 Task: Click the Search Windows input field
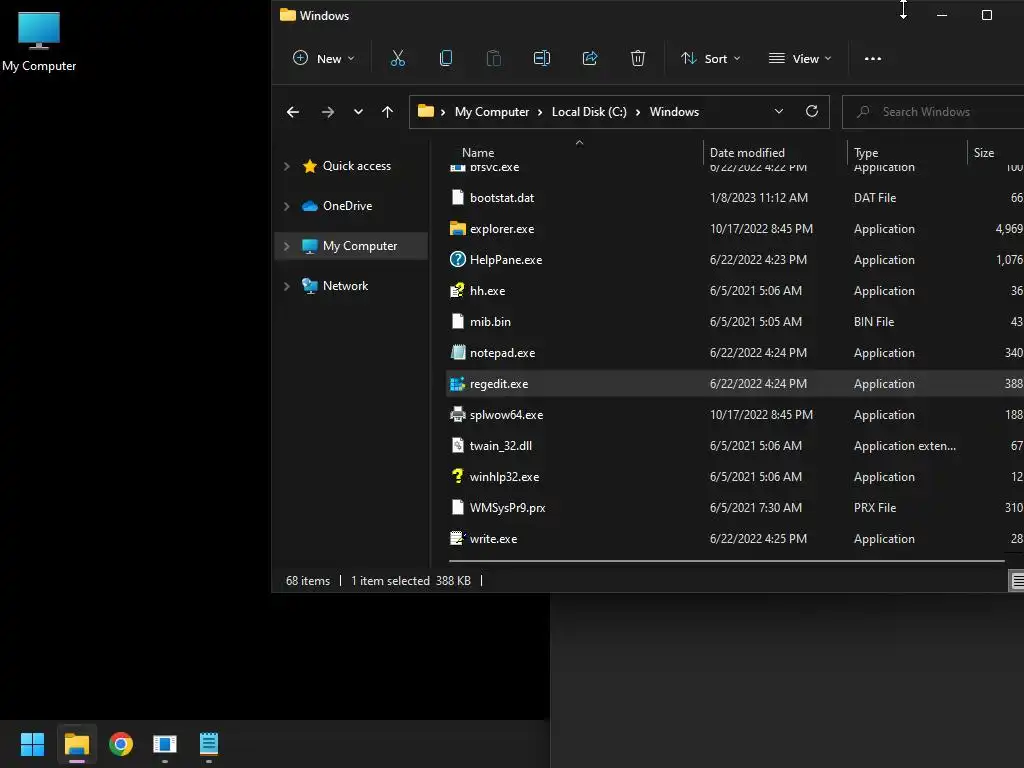(934, 112)
